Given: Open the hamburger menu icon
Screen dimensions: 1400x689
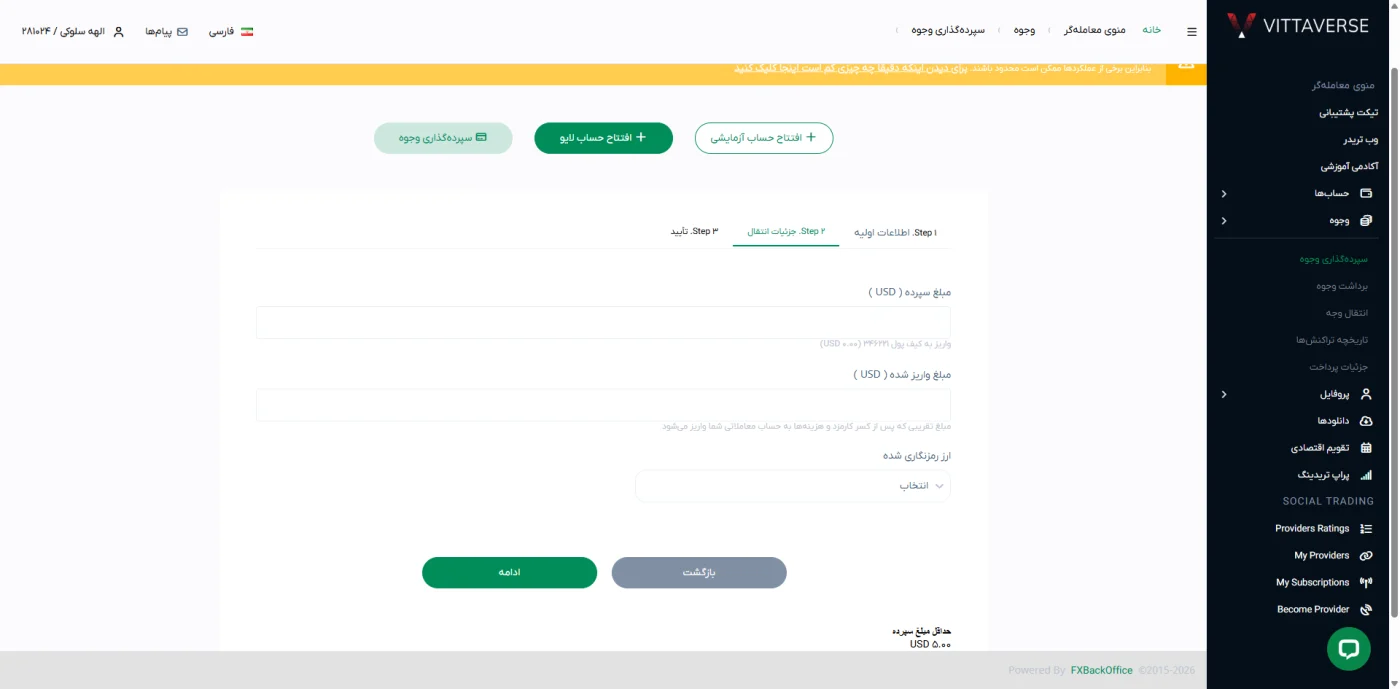Looking at the screenshot, I should coord(1192,32).
